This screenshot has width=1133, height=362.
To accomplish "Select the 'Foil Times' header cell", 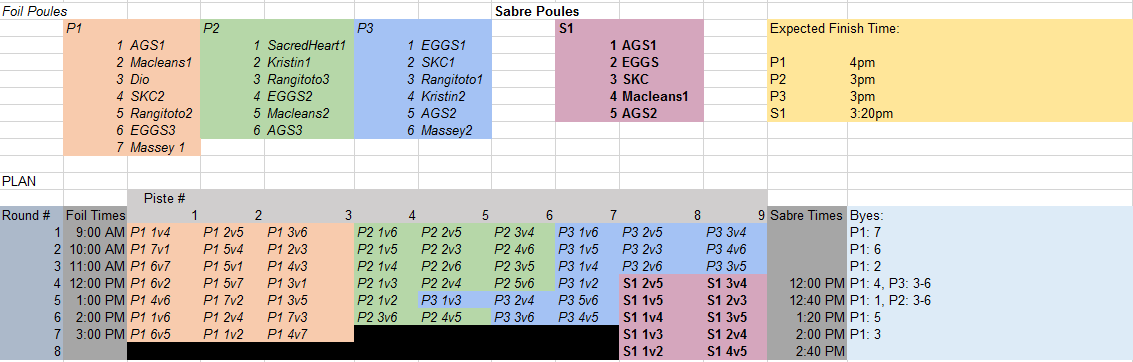I will coord(95,215).
